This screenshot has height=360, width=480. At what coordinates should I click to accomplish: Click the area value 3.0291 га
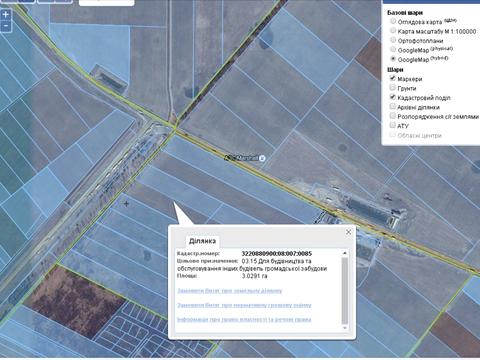coord(254,276)
